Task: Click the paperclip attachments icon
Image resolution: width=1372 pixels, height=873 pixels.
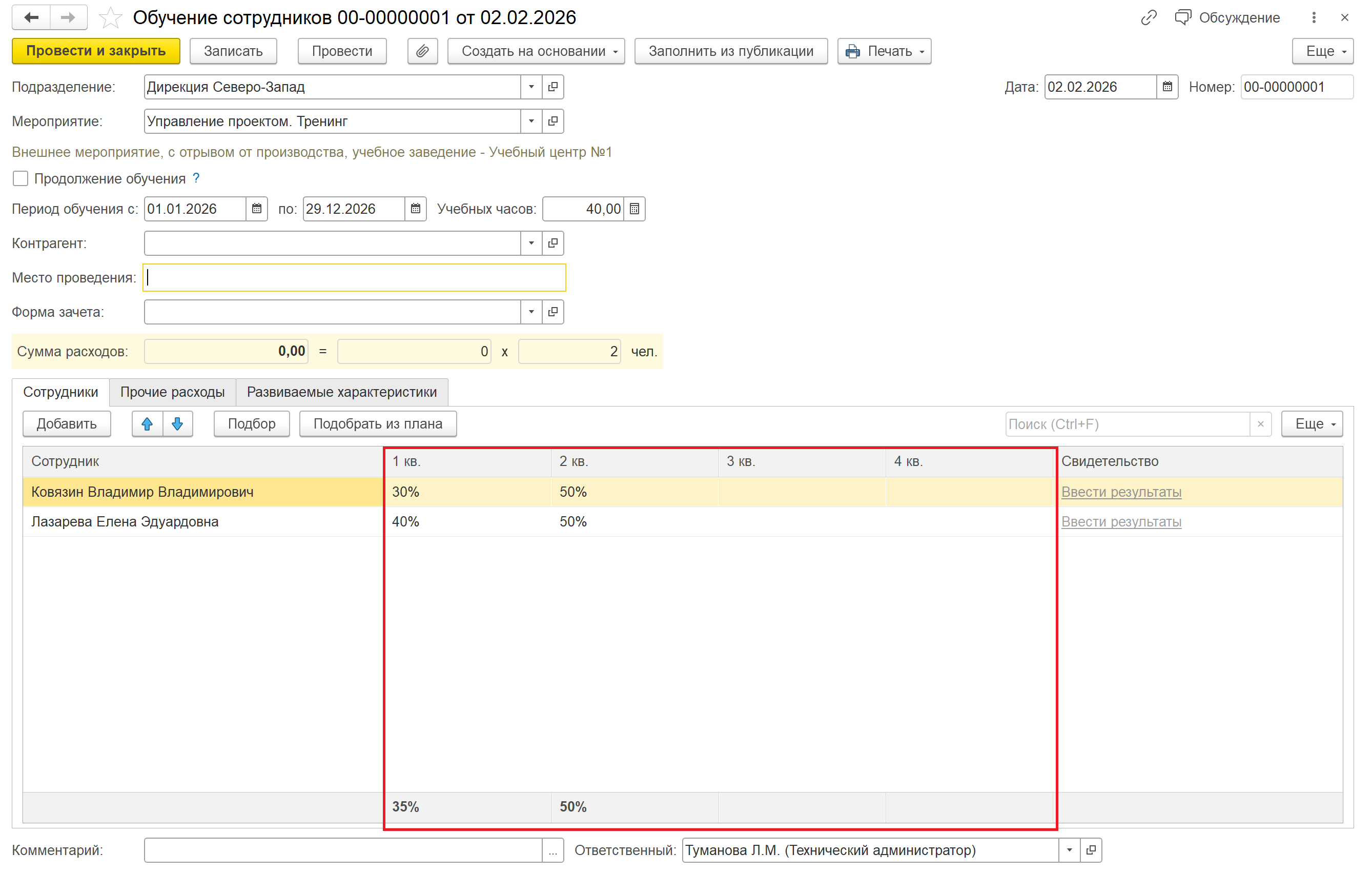Action: 422,51
